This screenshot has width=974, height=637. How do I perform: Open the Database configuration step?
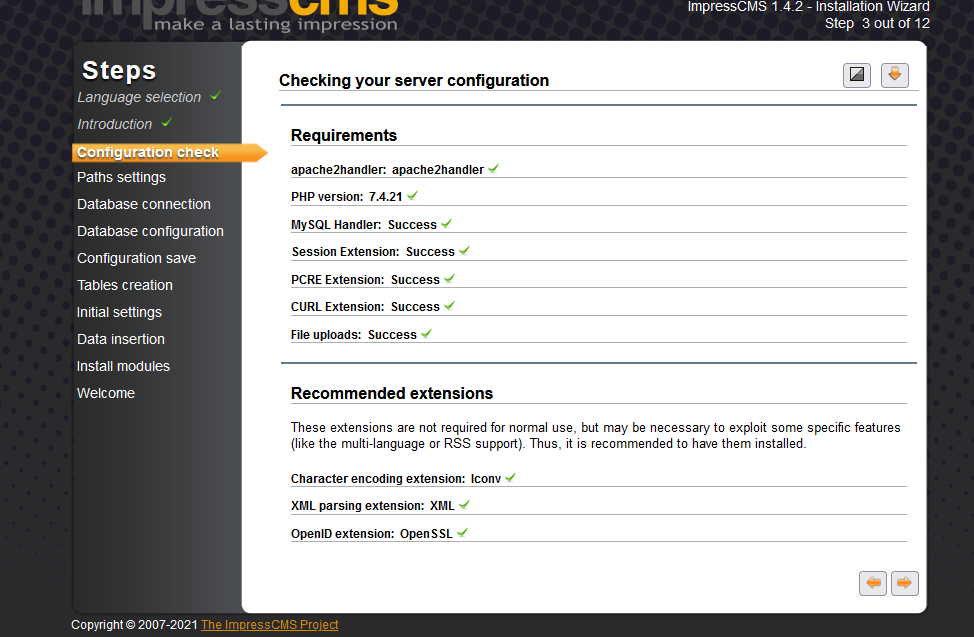pyautogui.click(x=150, y=231)
